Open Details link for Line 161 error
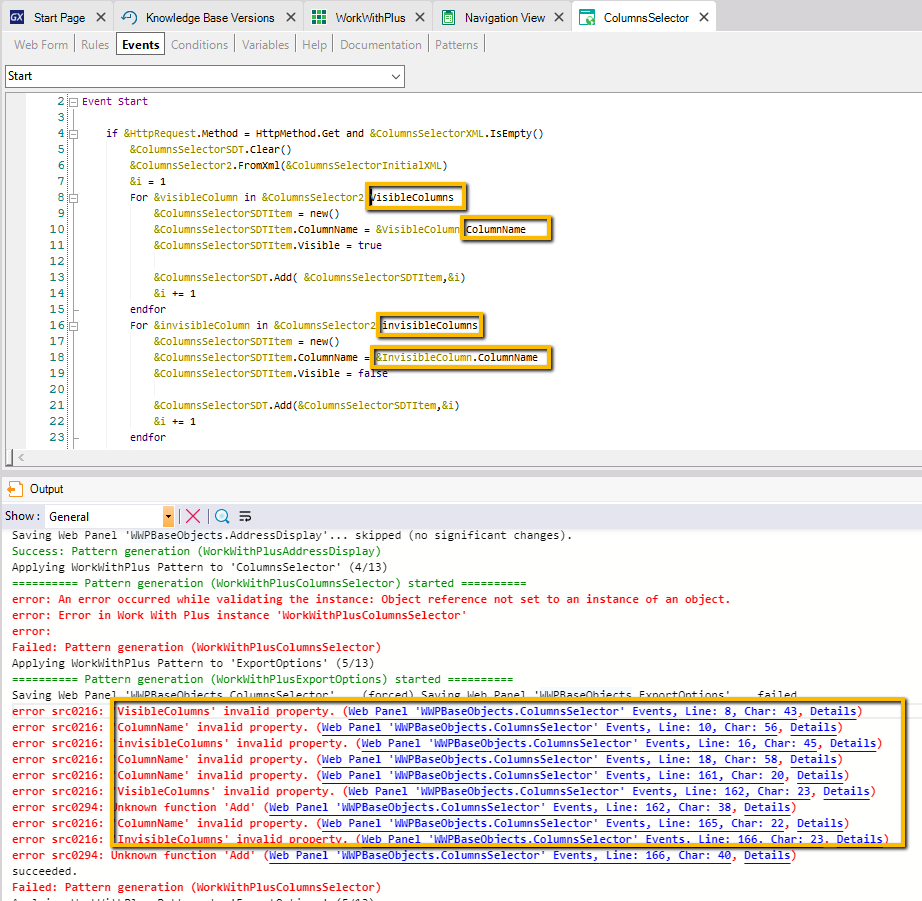The image size is (922, 901). [820, 775]
